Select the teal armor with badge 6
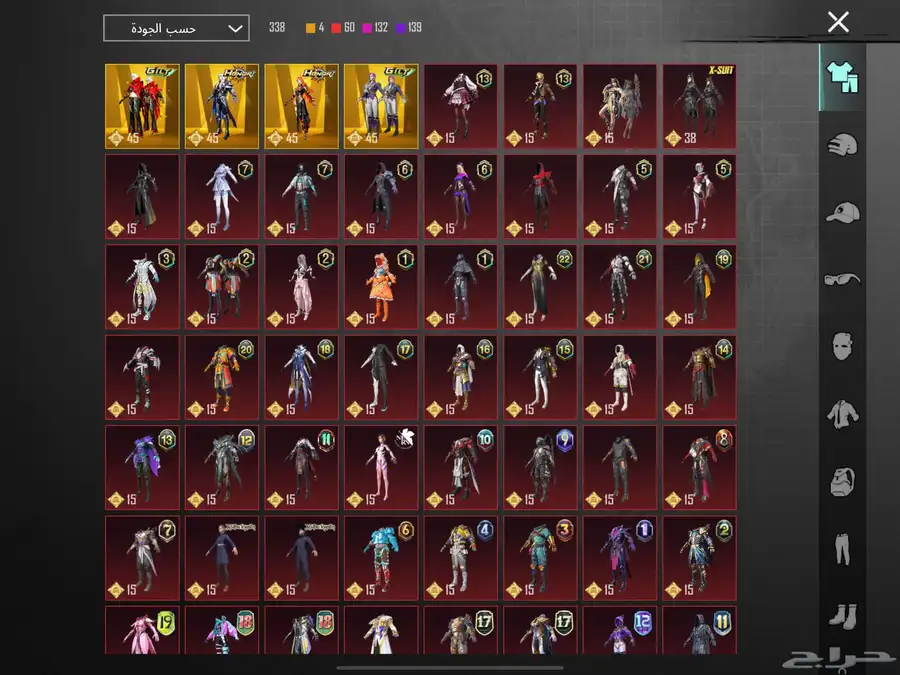The height and width of the screenshot is (675, 900). click(x=381, y=558)
